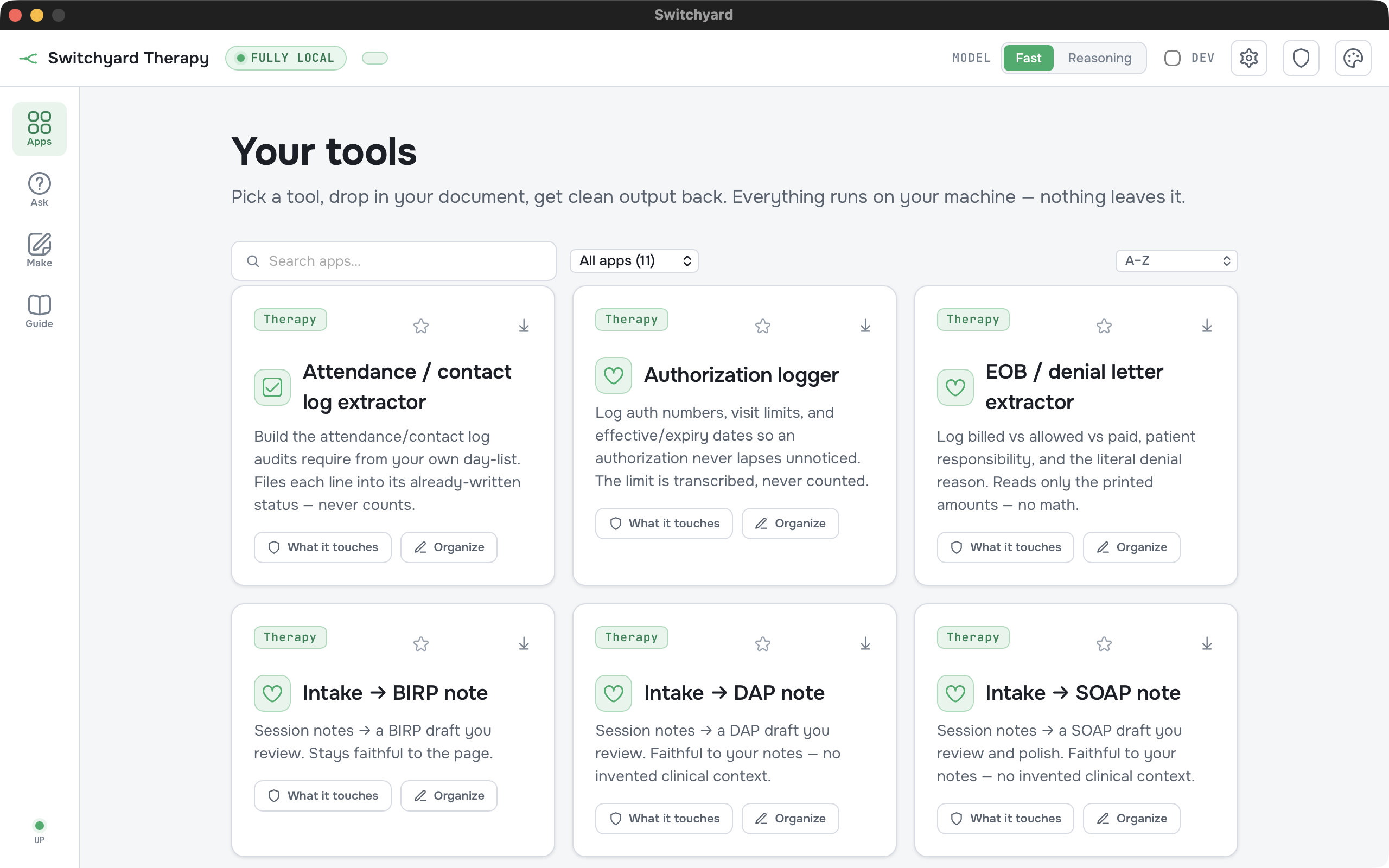
Task: Click the Therapy tag on Authorization logger
Action: pyautogui.click(x=632, y=320)
